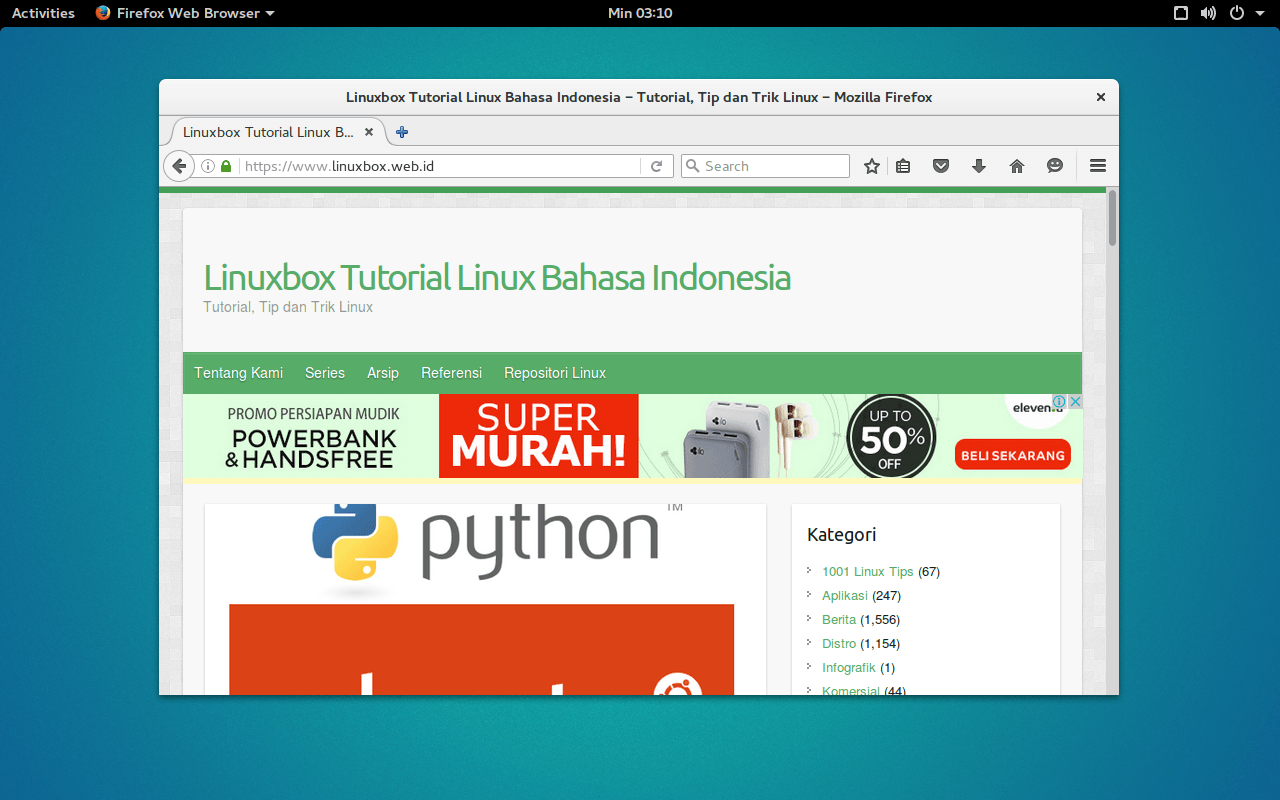This screenshot has width=1280, height=800.
Task: Open the Downloads arrow icon
Action: point(979,166)
